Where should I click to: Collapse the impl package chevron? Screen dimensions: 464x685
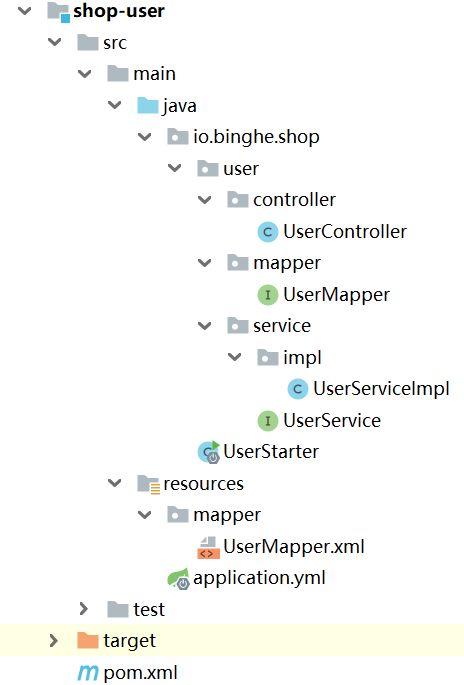(x=235, y=357)
